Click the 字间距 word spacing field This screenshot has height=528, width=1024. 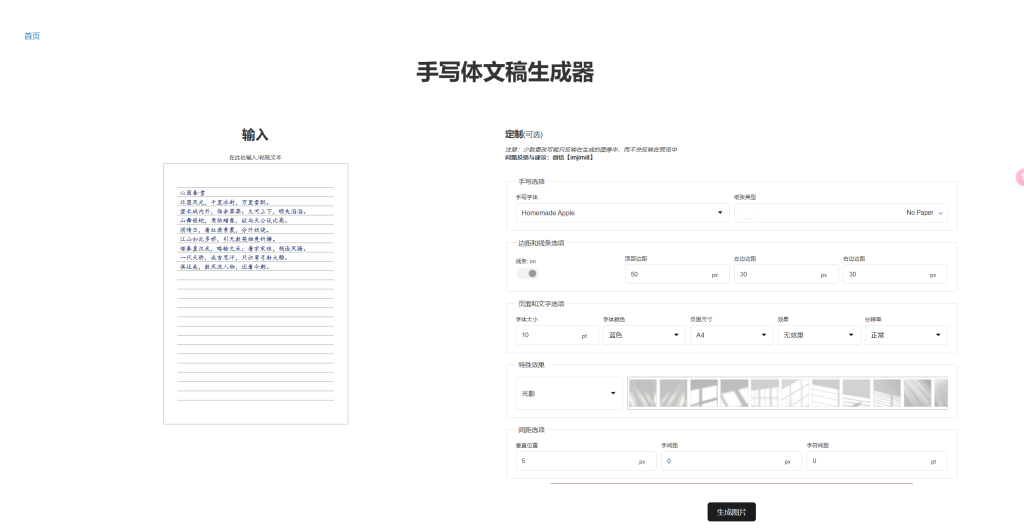coord(731,461)
